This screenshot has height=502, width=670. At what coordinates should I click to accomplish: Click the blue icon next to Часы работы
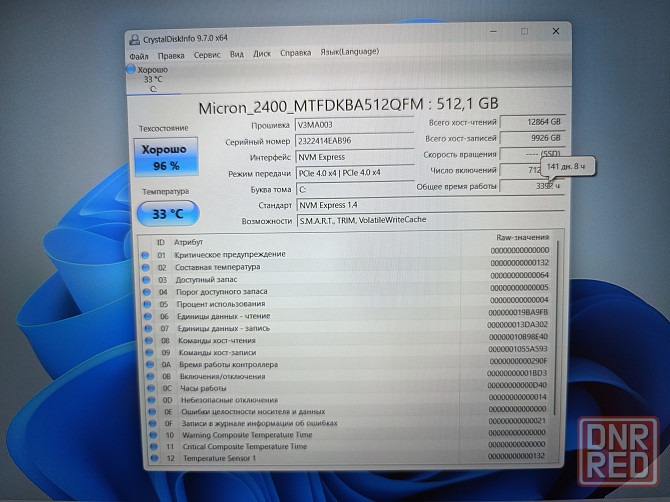click(146, 386)
